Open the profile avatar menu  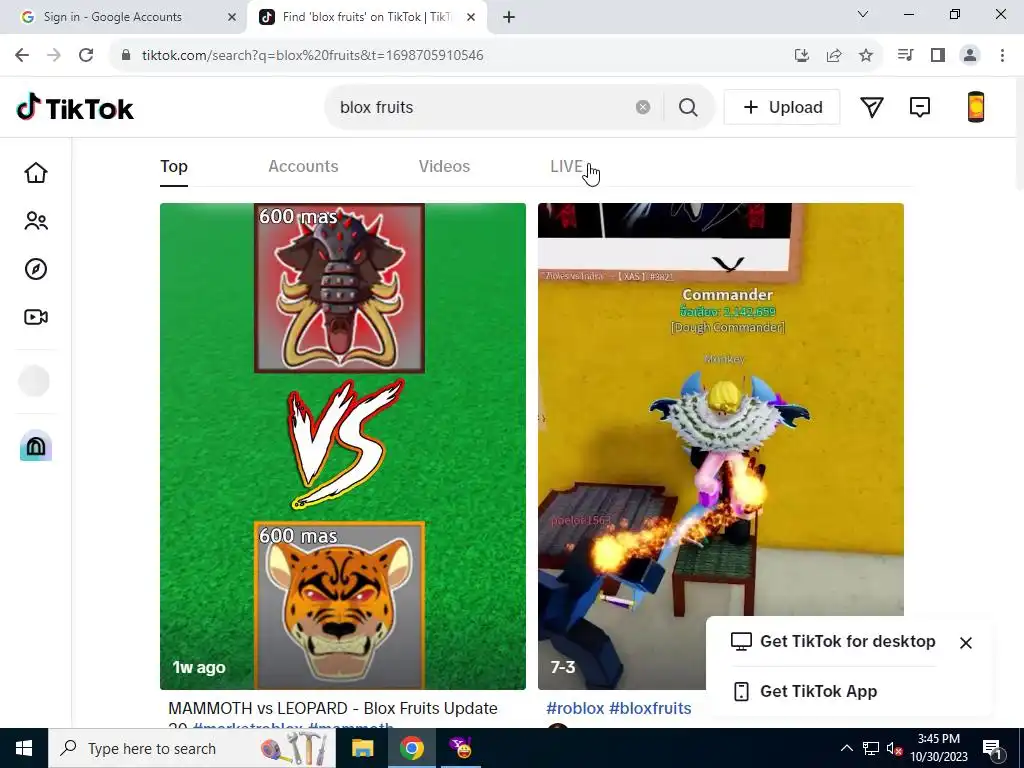pyautogui.click(x=976, y=107)
